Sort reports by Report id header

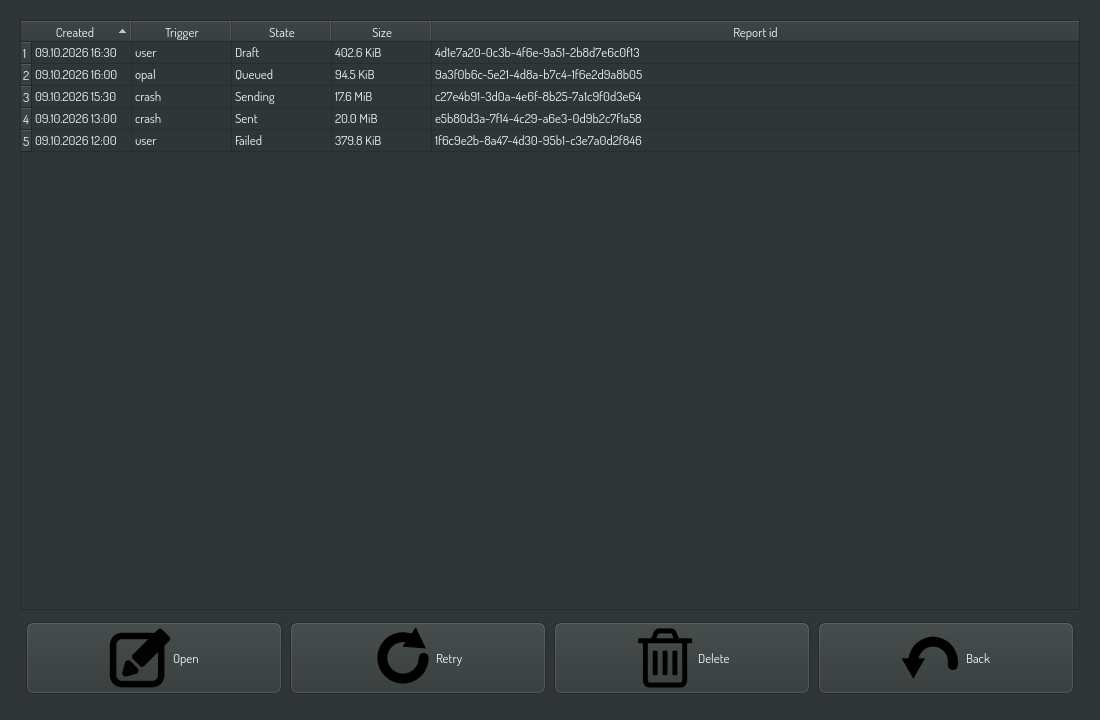tap(755, 32)
